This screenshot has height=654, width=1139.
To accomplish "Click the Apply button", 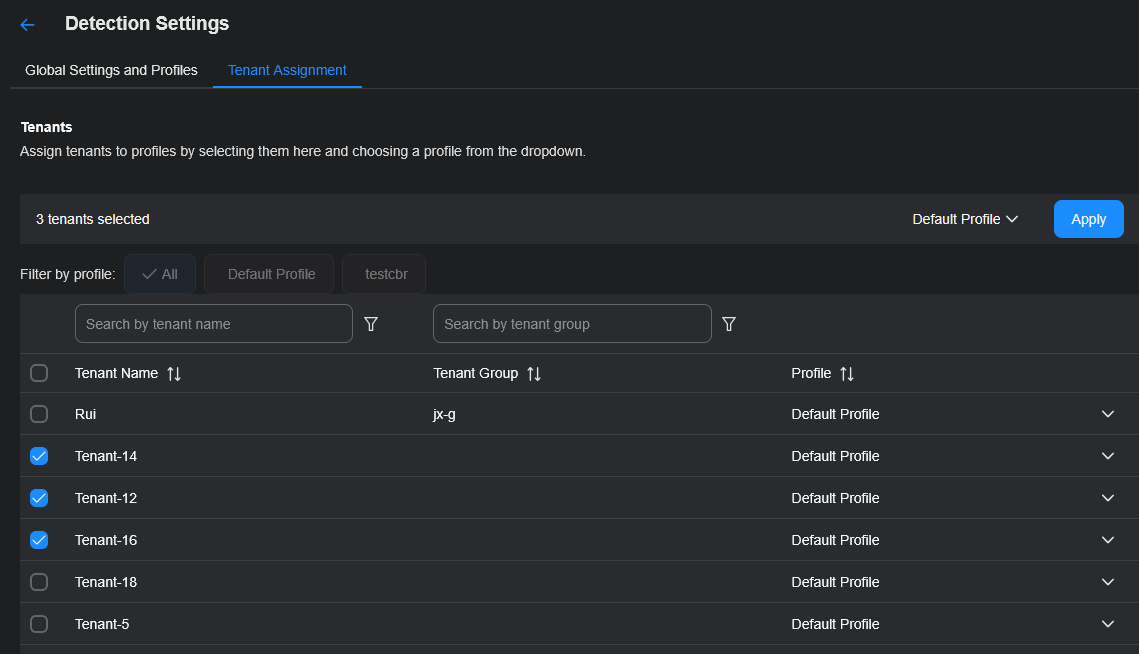I will (1088, 219).
